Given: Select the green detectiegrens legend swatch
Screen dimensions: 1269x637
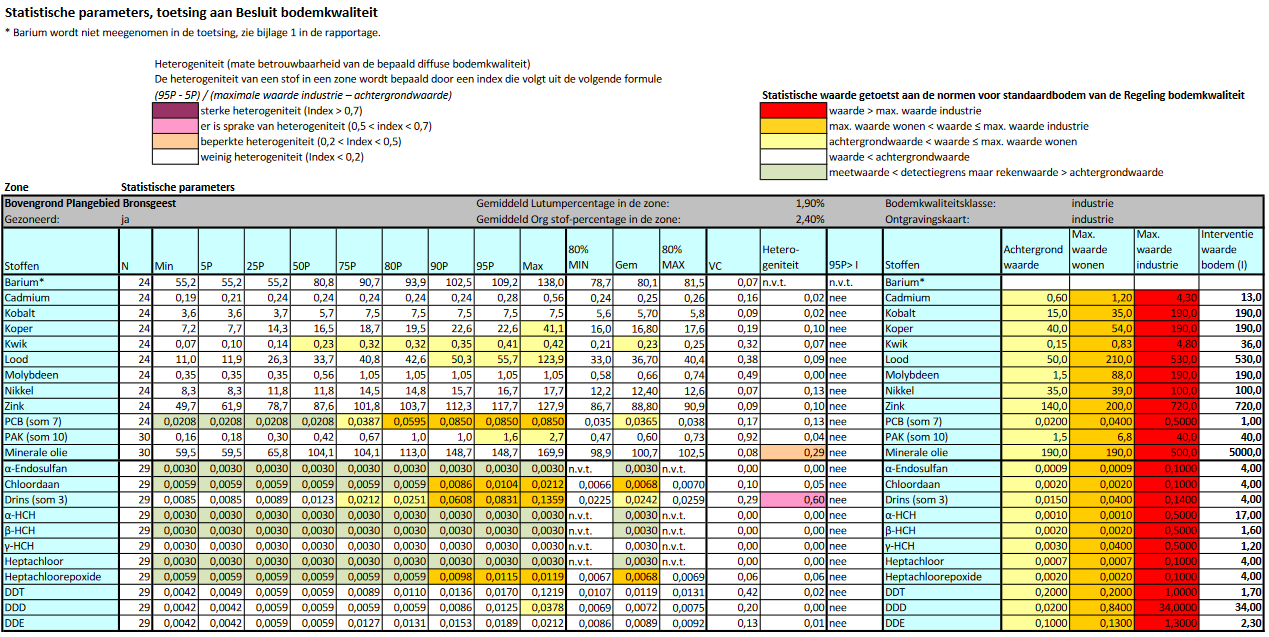Looking at the screenshot, I should (x=795, y=172).
